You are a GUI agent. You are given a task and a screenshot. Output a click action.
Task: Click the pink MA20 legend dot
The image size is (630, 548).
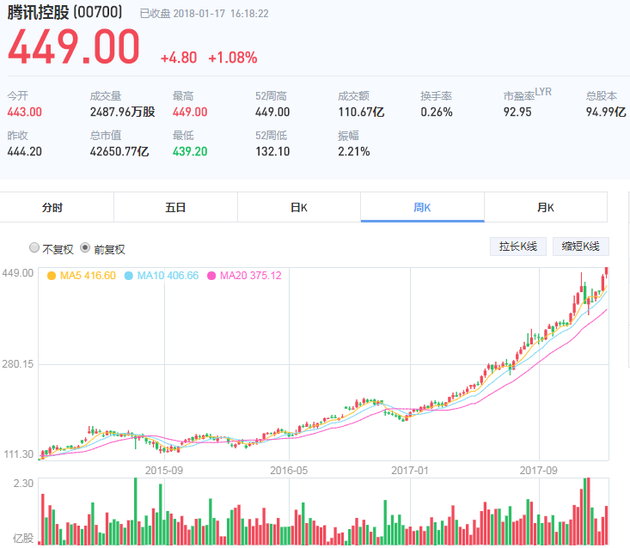pos(211,276)
